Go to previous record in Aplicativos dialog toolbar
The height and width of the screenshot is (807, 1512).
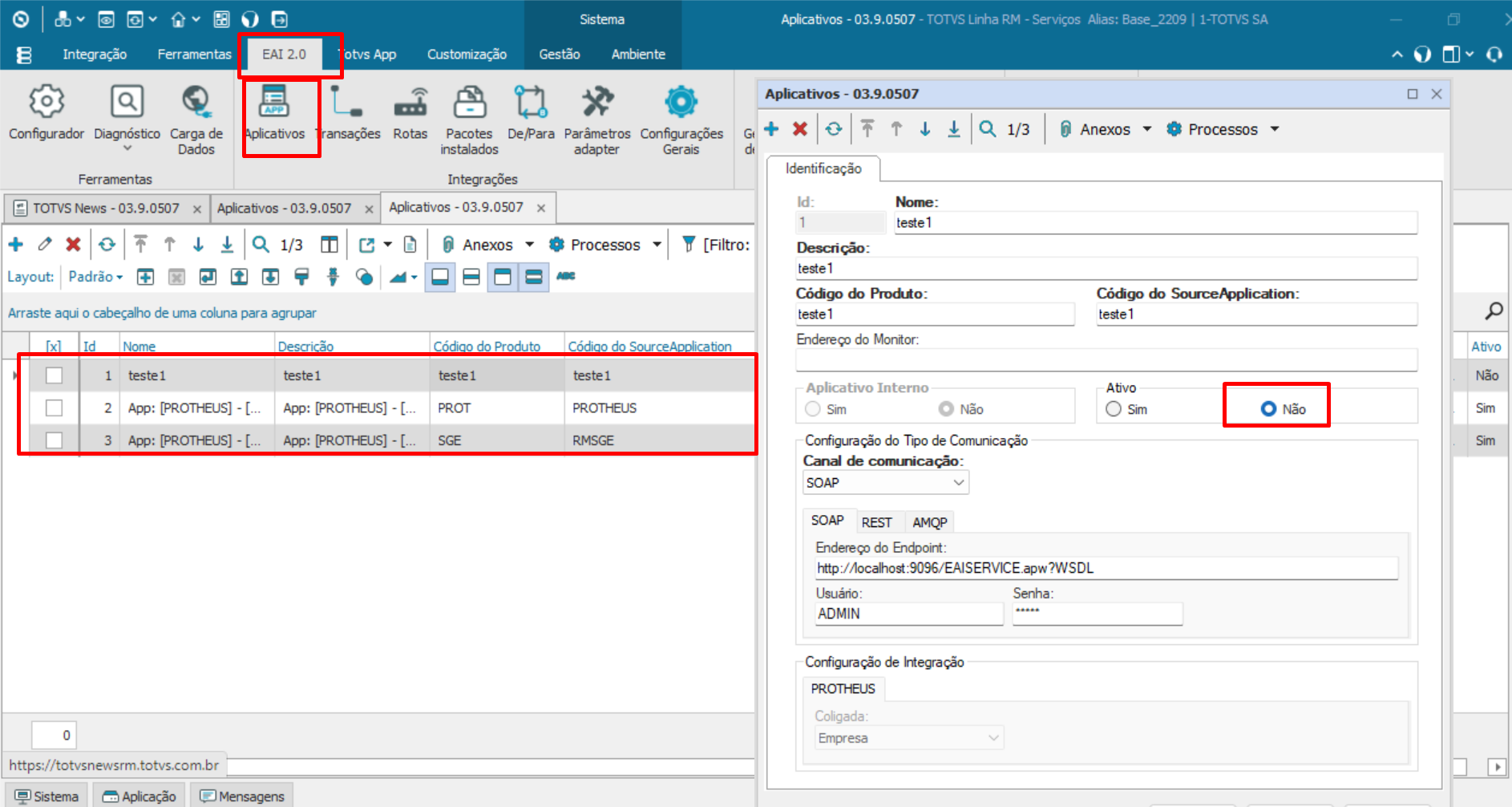[x=896, y=129]
